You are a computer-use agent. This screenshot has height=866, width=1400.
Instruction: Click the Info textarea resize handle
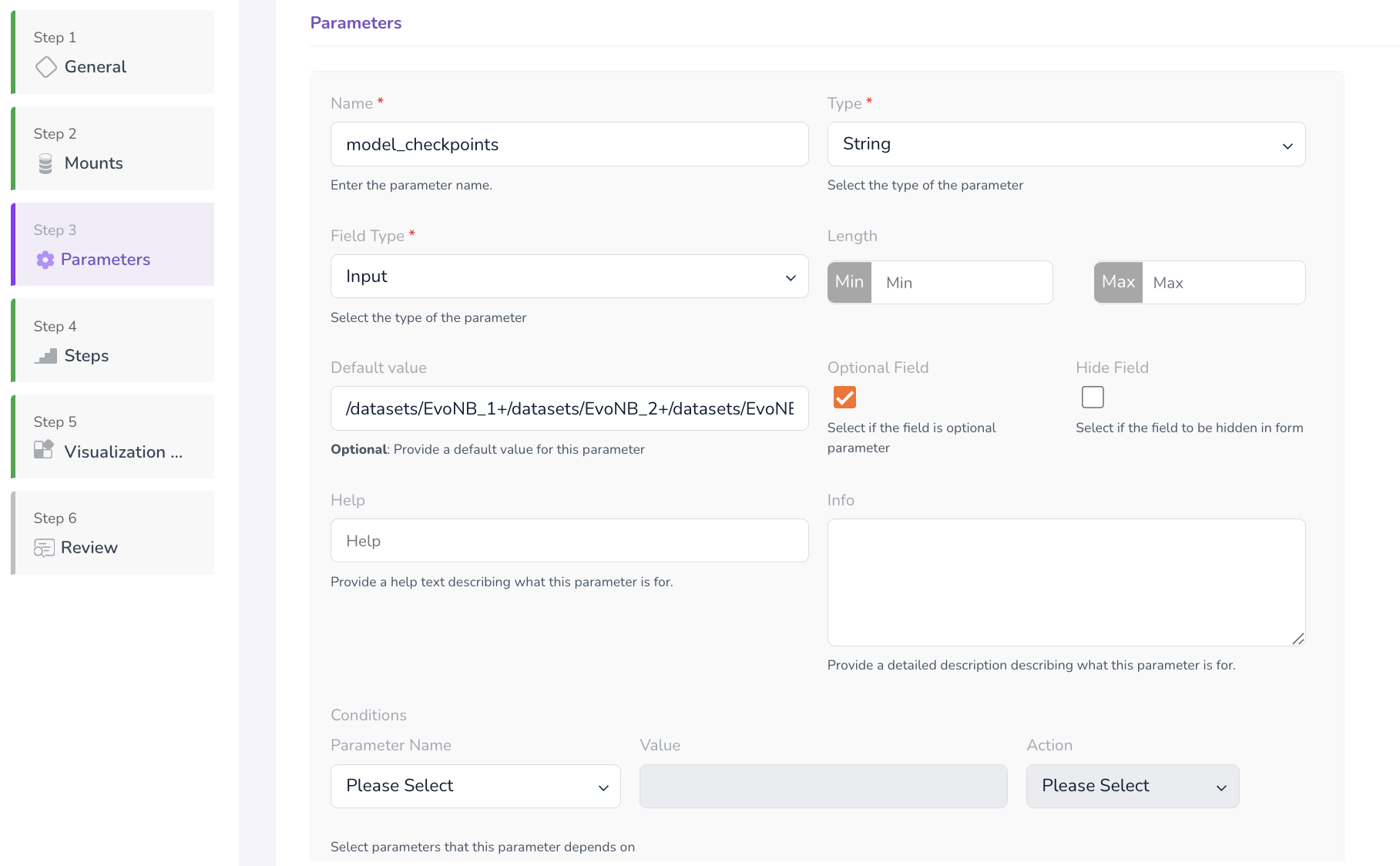[1298, 639]
